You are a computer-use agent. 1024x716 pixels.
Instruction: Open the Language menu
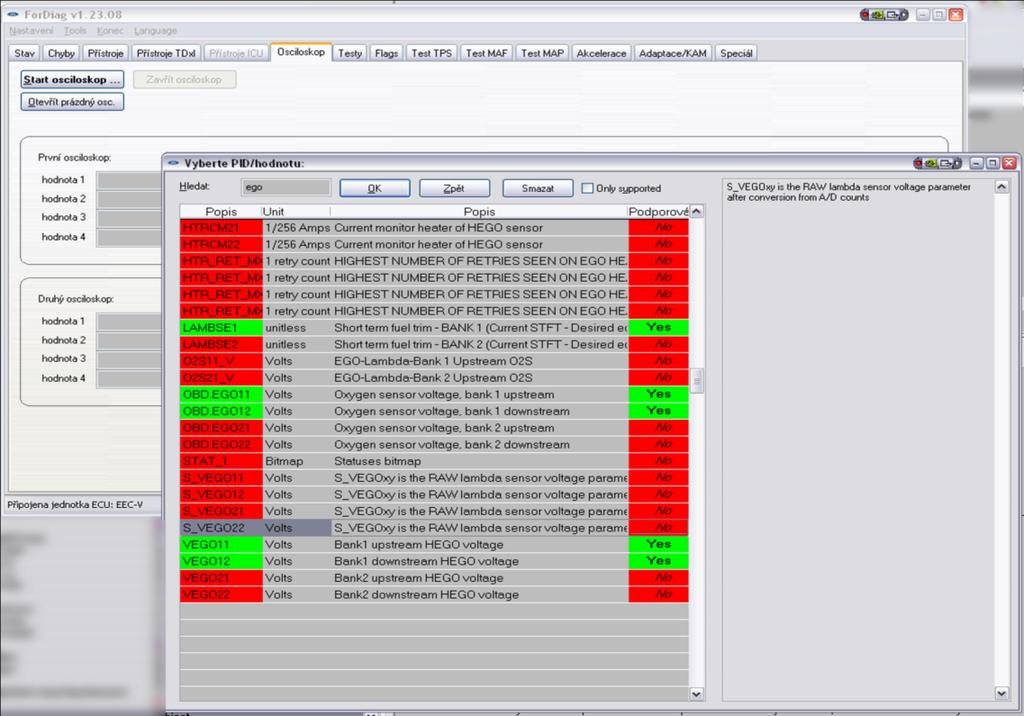155,31
